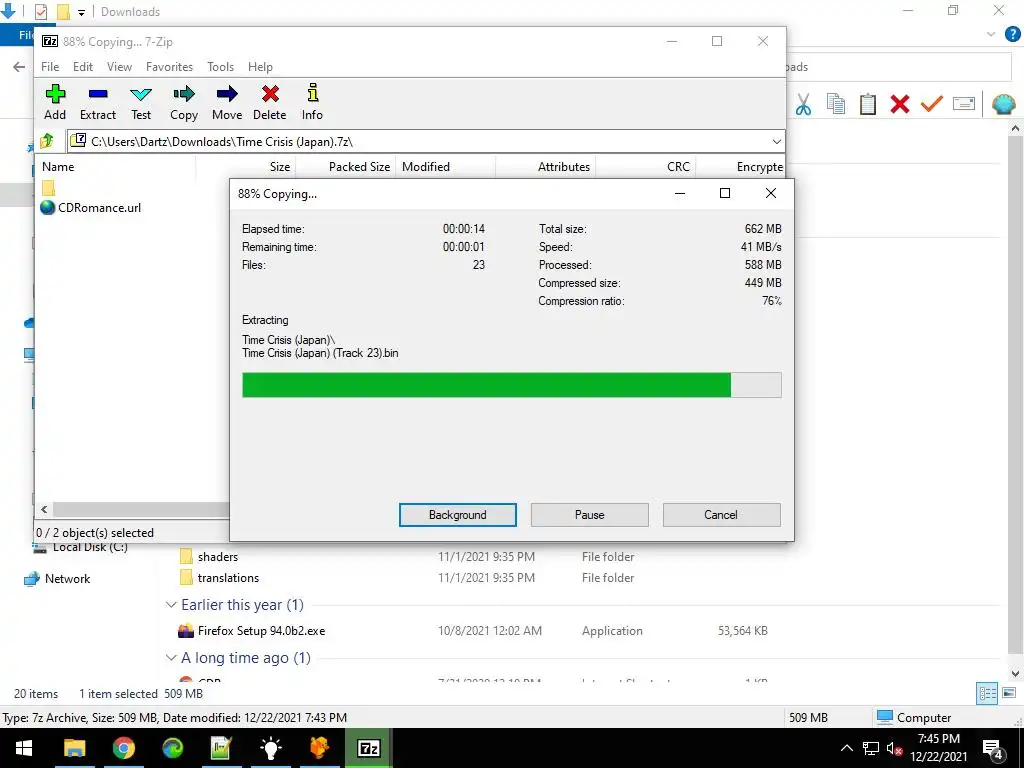Sort 7-Zip list by CRC column
Screen dimensions: 1024x768
(x=645, y=167)
